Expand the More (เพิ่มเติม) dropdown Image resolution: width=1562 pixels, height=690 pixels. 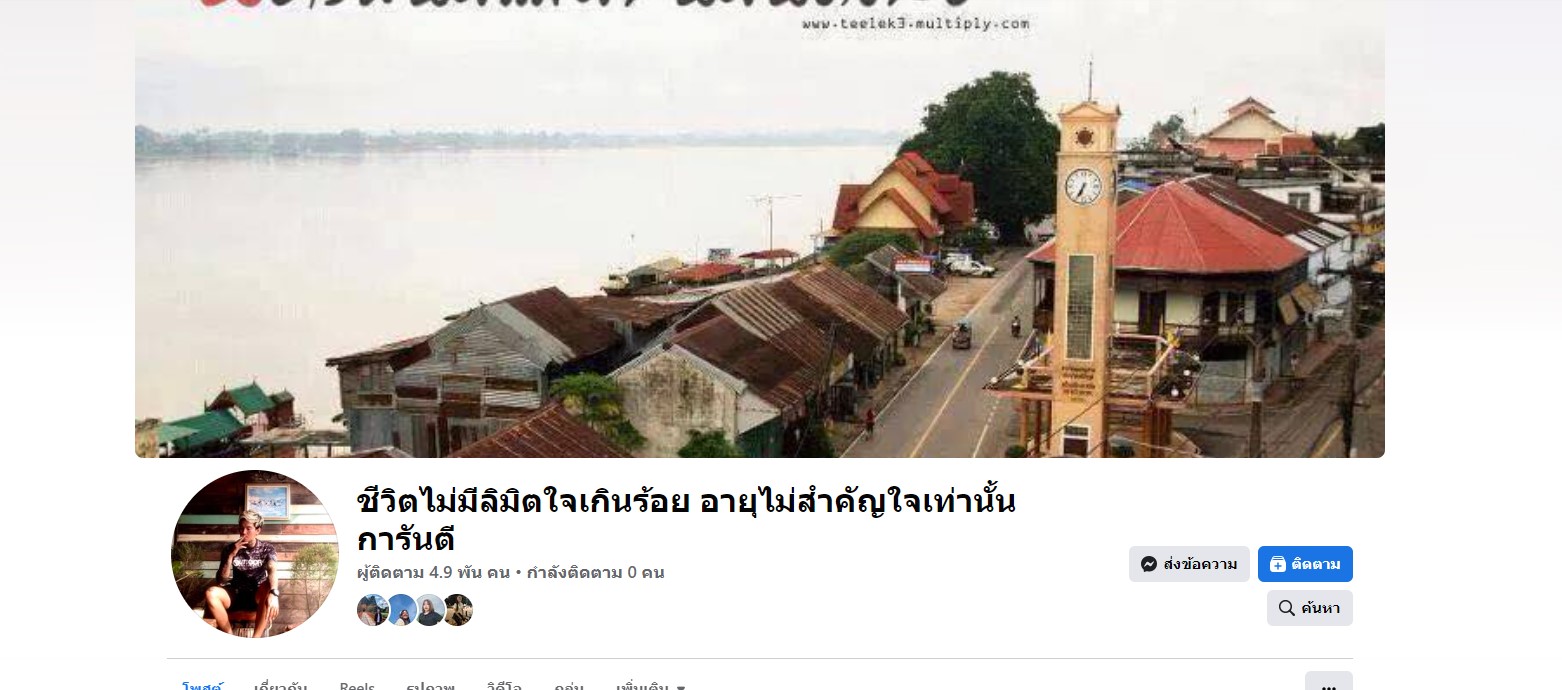coord(651,685)
